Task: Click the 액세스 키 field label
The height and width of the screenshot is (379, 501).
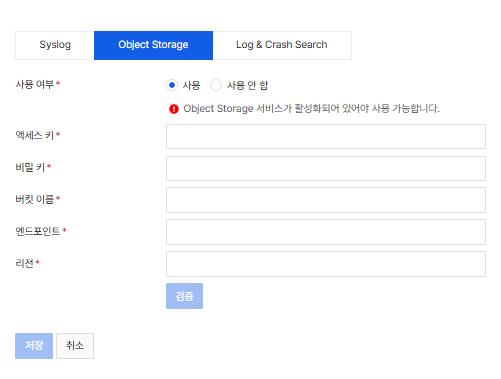Action: coord(35,135)
